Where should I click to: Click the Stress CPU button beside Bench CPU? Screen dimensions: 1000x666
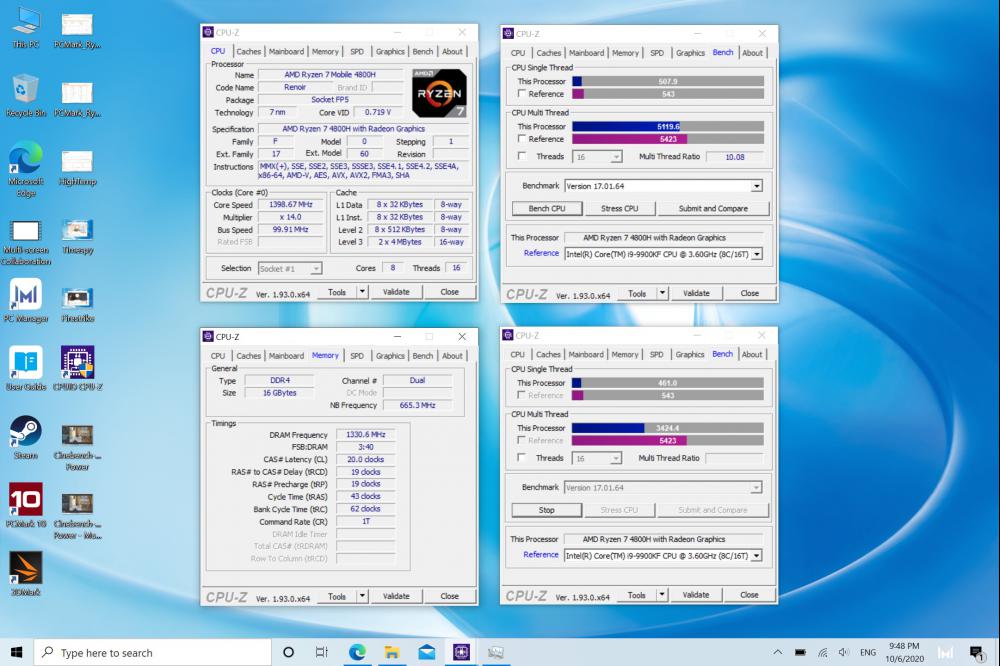click(x=619, y=209)
